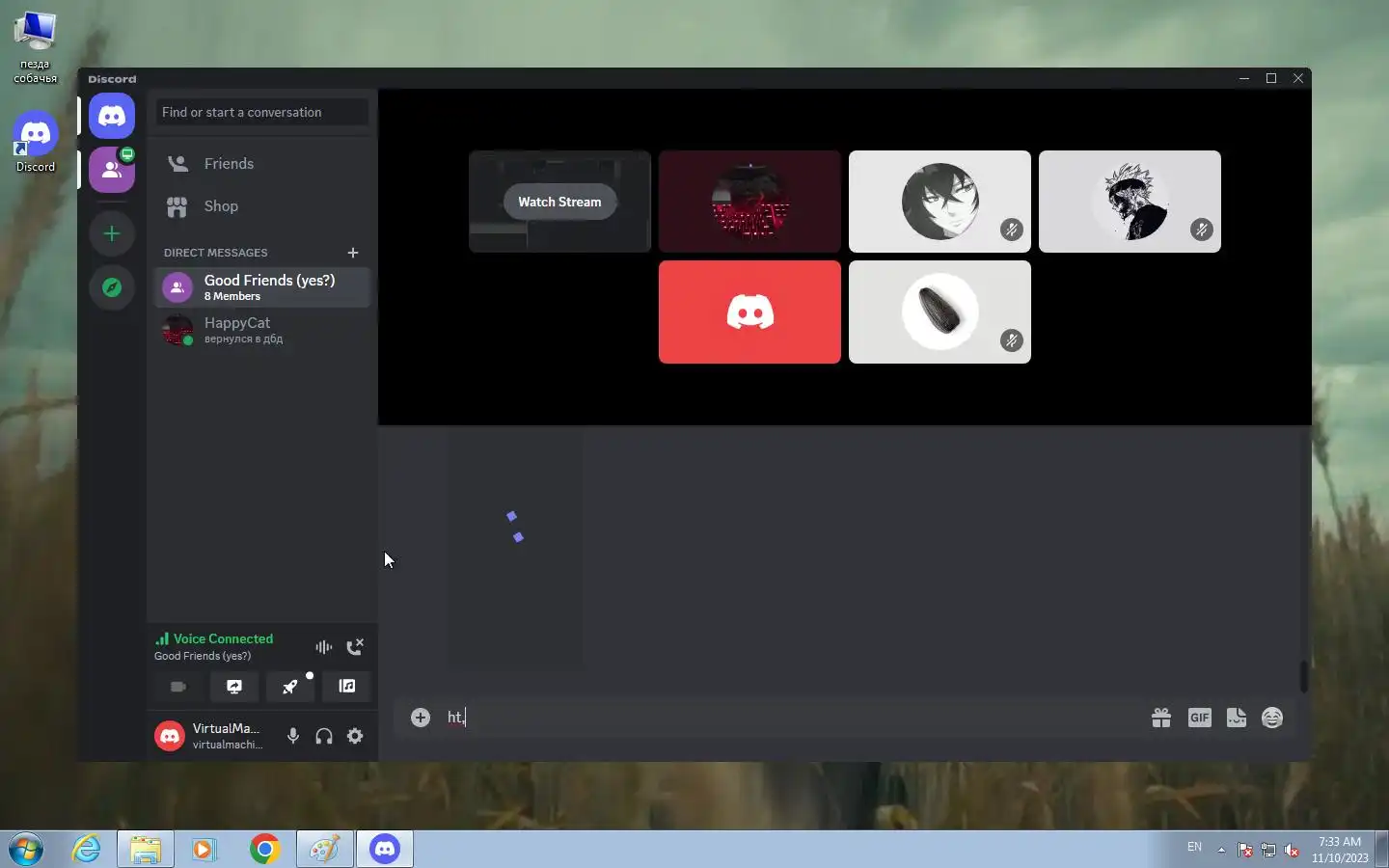Click Voice Connected status text
1389x868 pixels.
(223, 638)
